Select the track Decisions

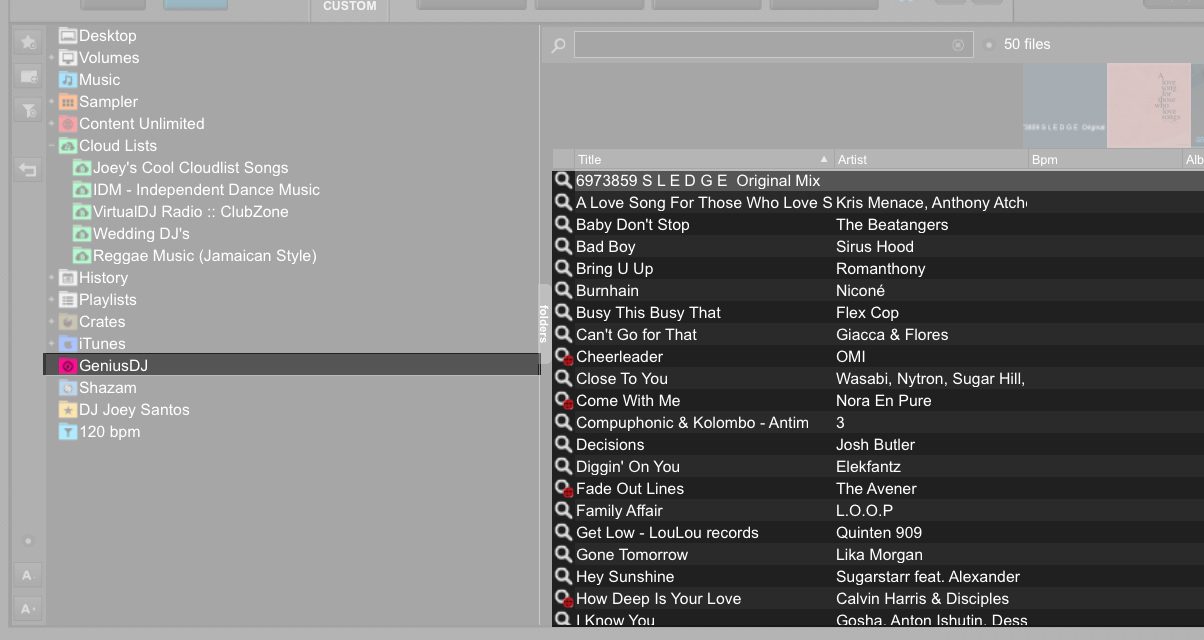(878, 445)
